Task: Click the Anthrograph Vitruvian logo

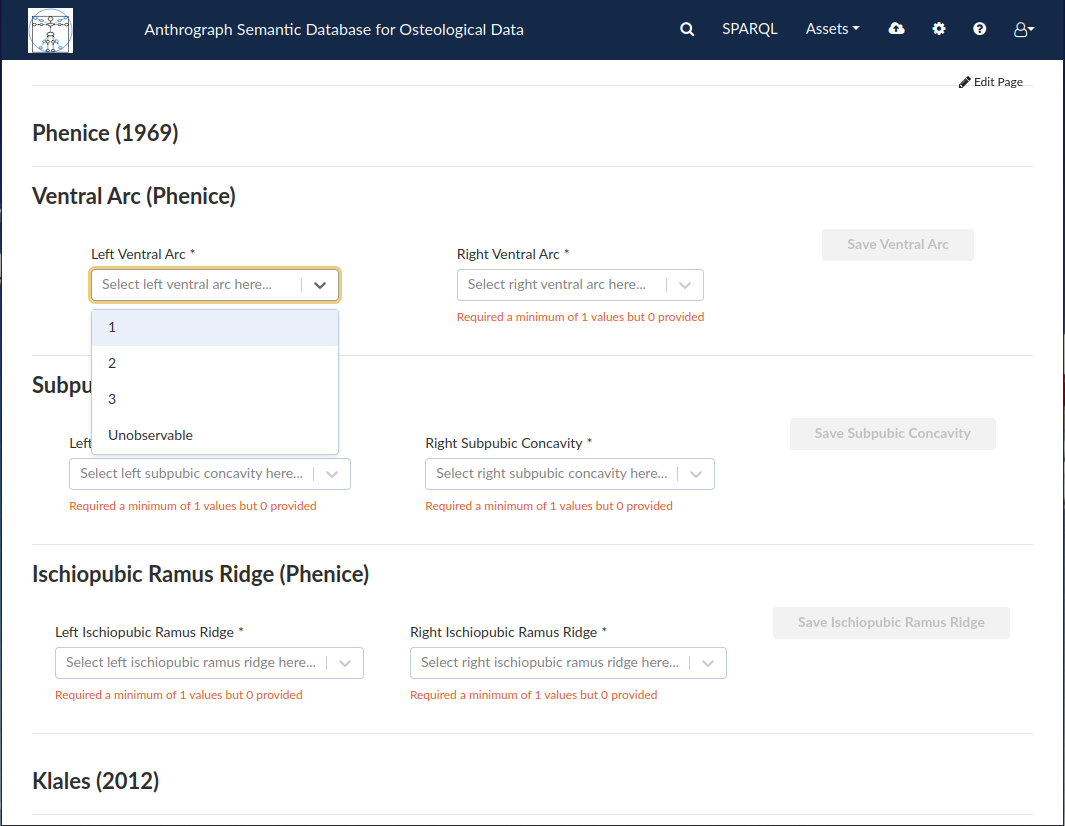Action: point(50,31)
